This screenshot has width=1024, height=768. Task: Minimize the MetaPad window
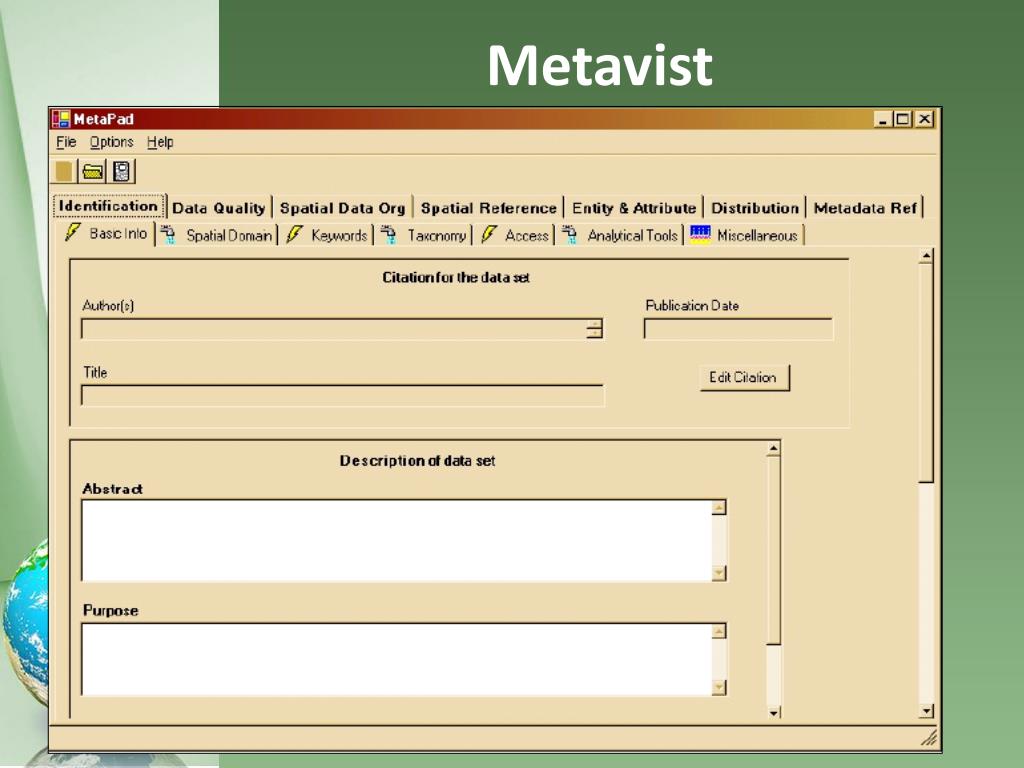click(883, 119)
